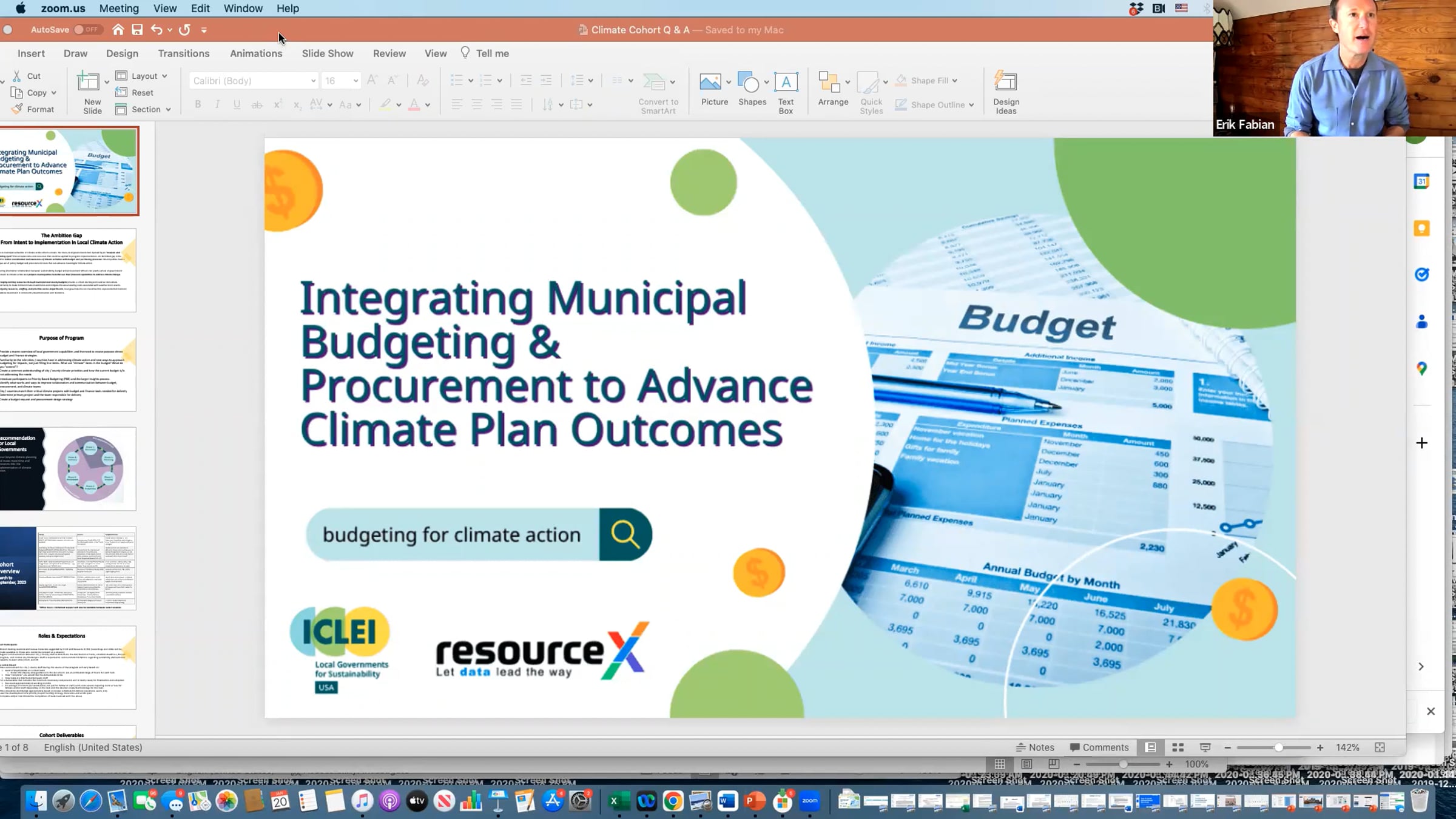
Task: Click the Design Ideas icon
Action: (1006, 82)
